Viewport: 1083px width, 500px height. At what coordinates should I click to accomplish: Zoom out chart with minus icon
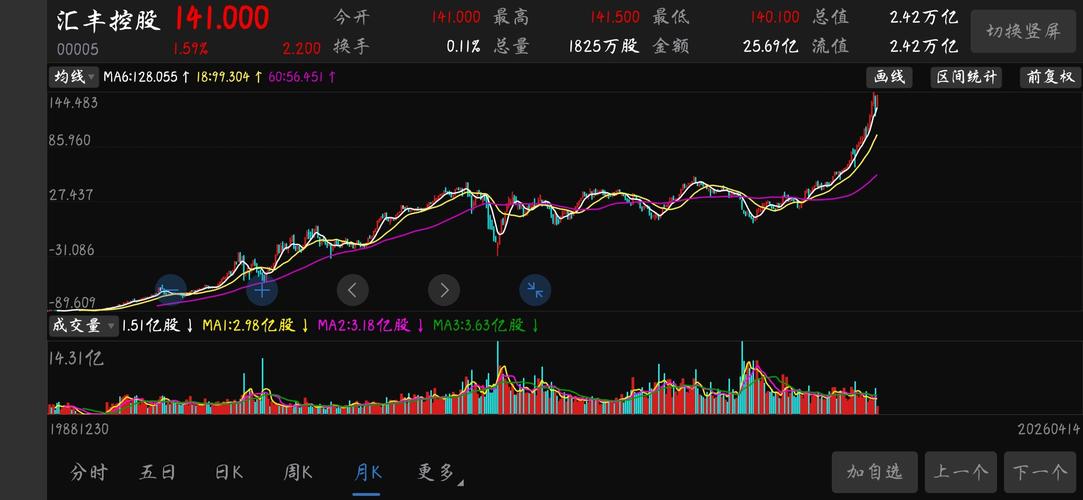coord(171,290)
